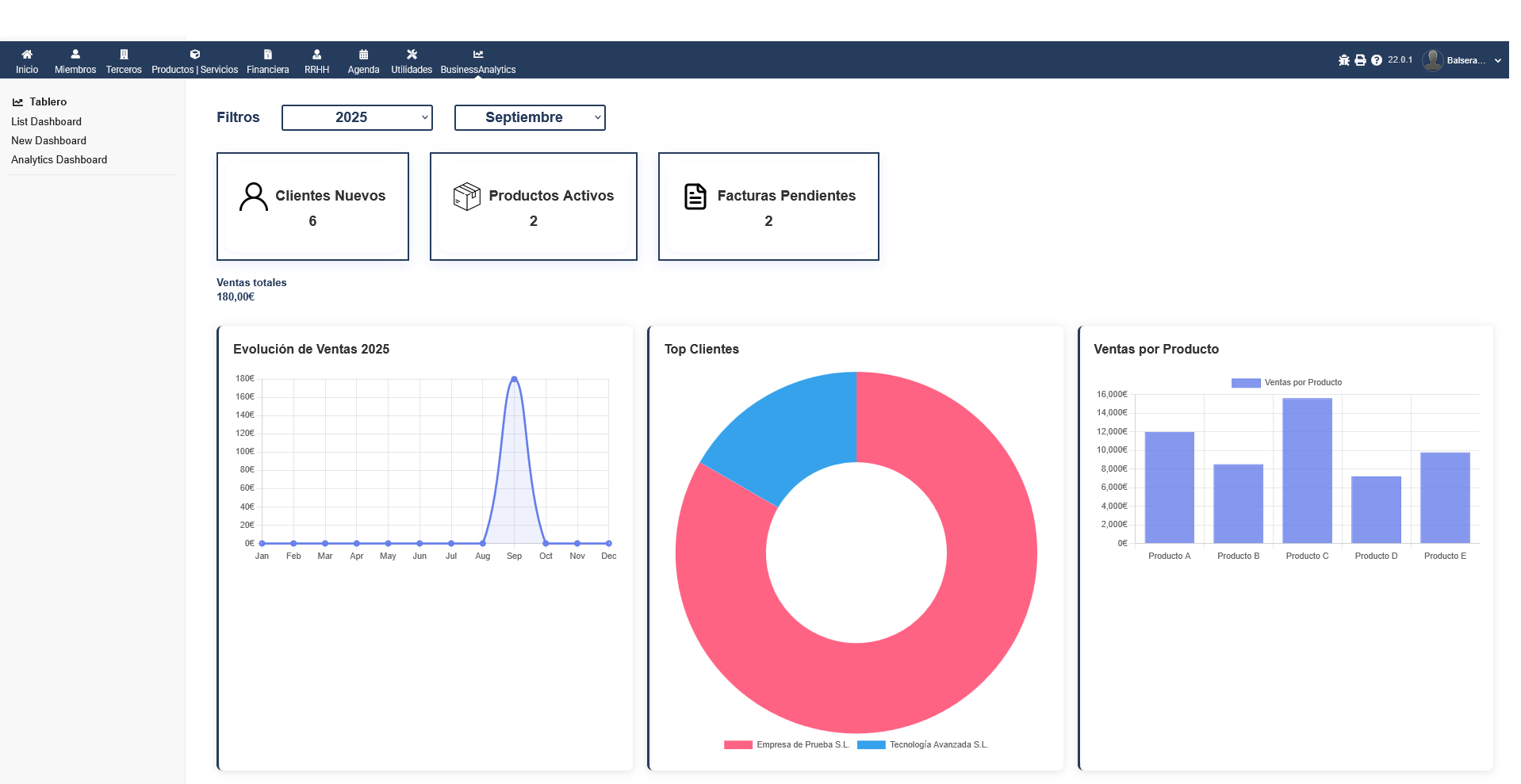Open the Analytics Dashboard link
Screen dimensions: 1521x784
(x=59, y=159)
